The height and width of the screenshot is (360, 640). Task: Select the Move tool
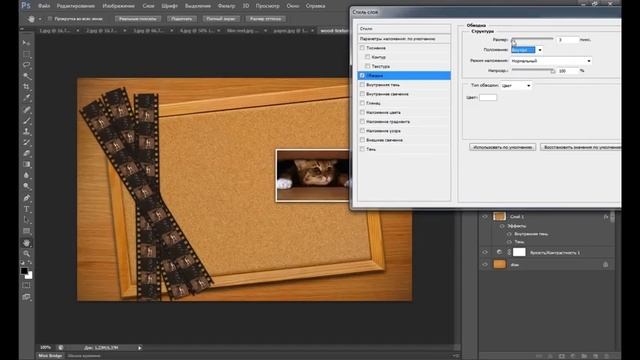point(27,43)
